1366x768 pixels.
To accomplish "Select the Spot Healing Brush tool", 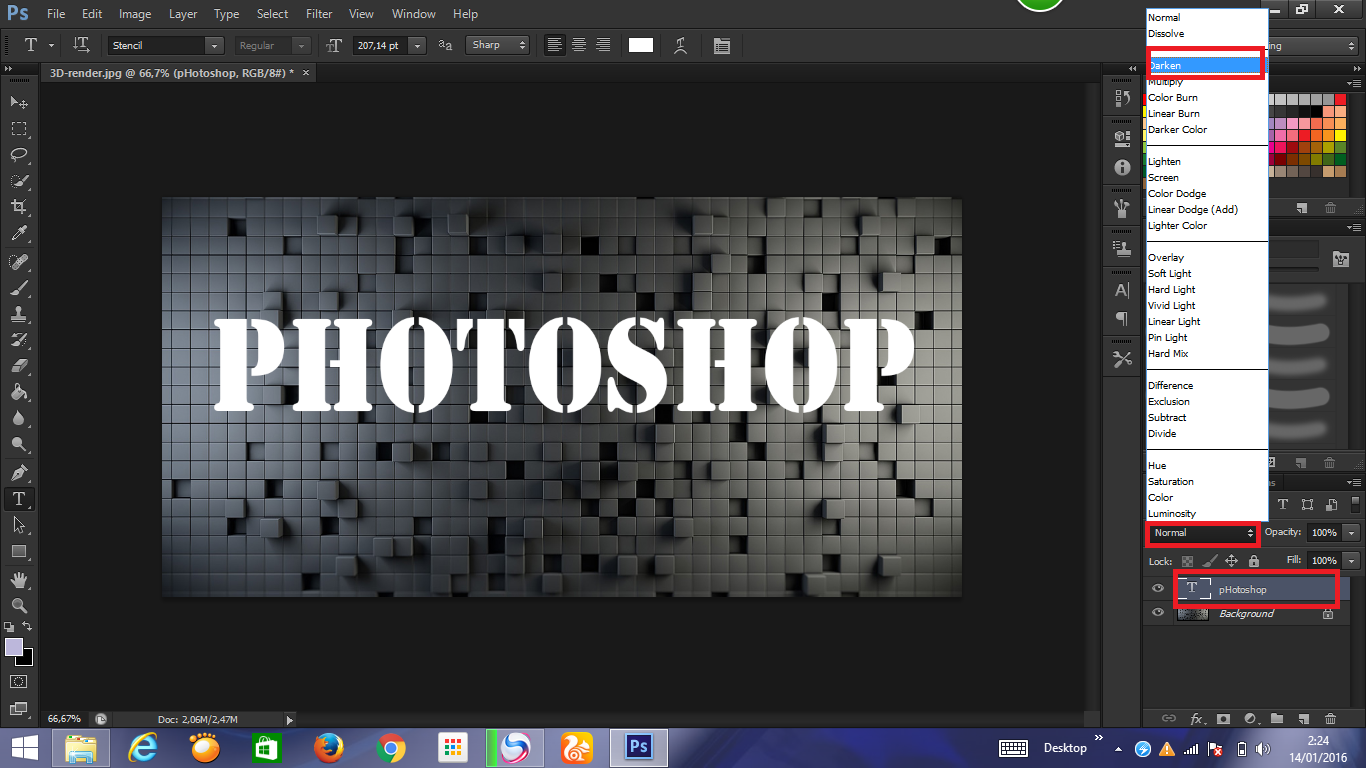I will [19, 261].
